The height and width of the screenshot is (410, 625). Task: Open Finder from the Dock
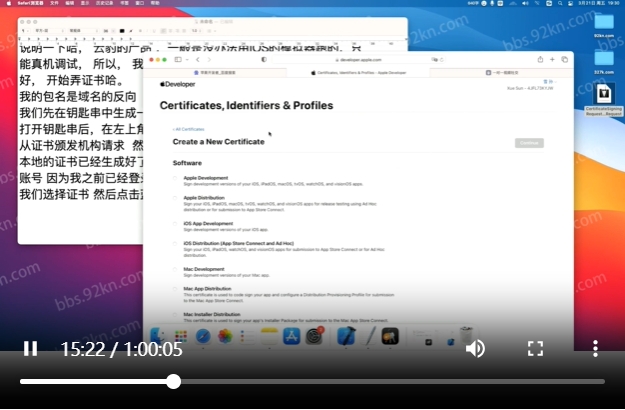tap(158, 336)
